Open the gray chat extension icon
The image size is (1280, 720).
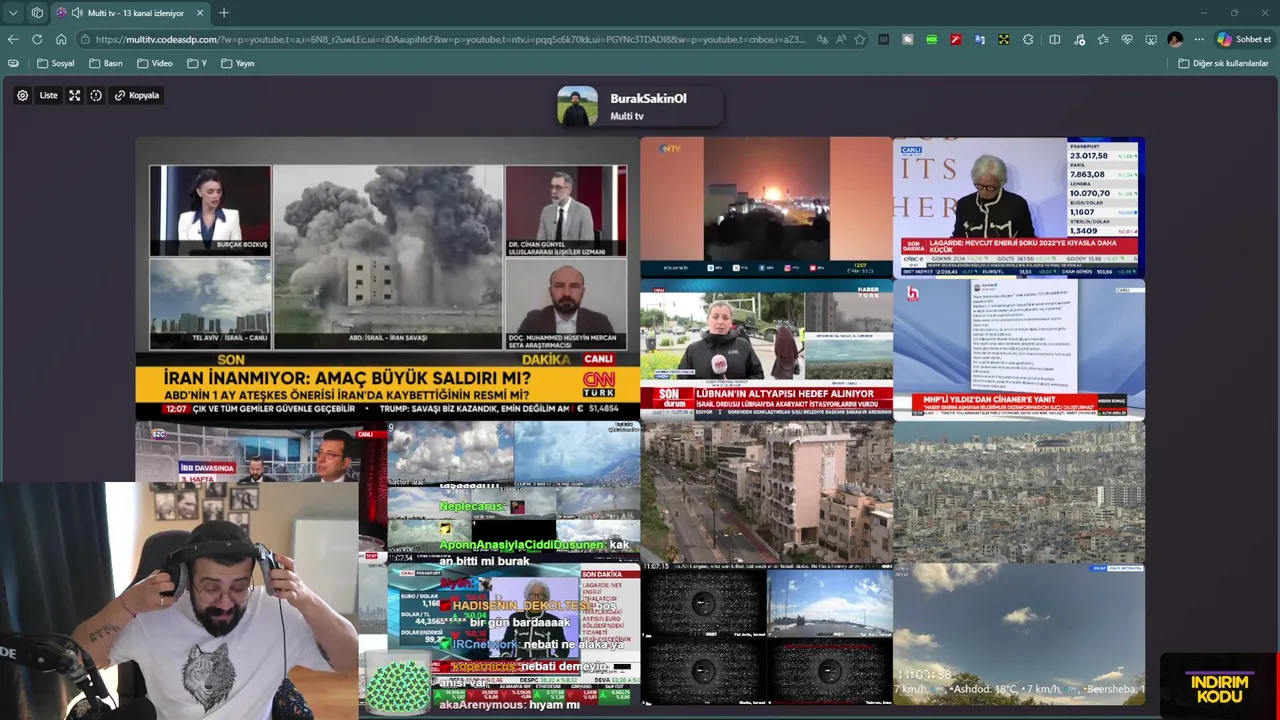(x=908, y=39)
